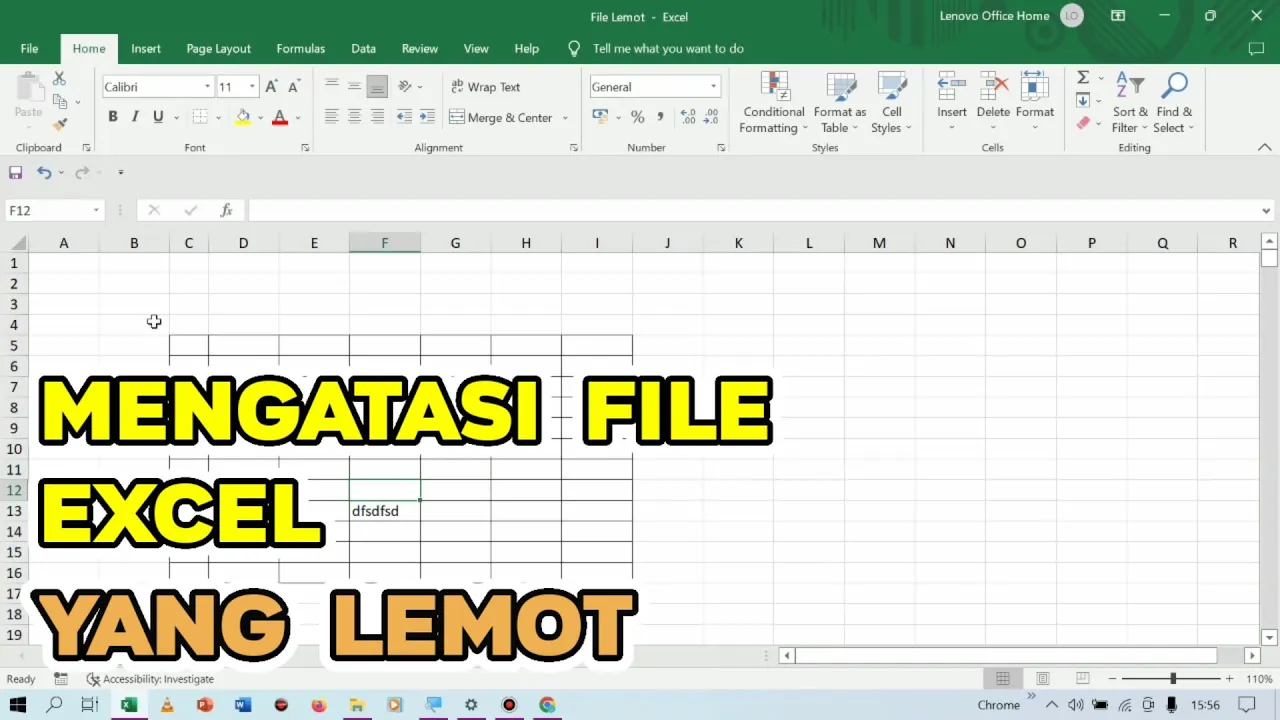
Task: Click Increase Decimal icon
Action: (688, 117)
